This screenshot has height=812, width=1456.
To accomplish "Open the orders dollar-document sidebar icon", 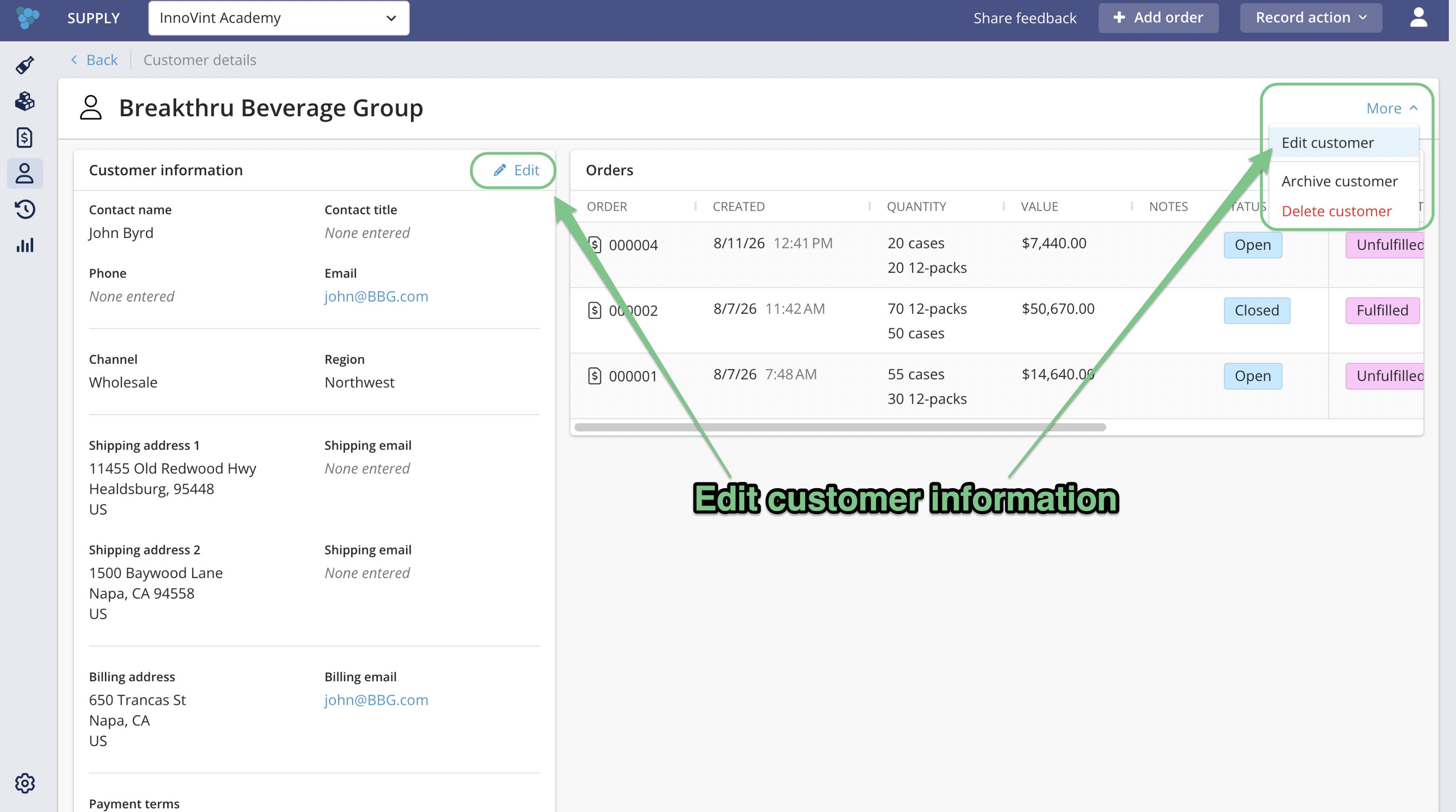I will (25, 137).
